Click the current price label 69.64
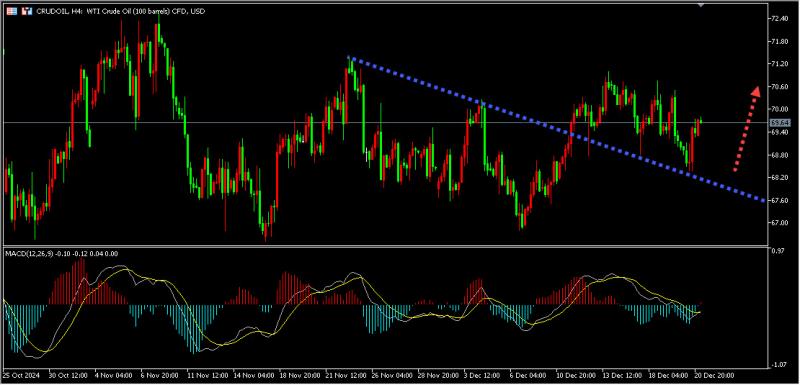Viewport: 800px width, 385px height. click(781, 123)
